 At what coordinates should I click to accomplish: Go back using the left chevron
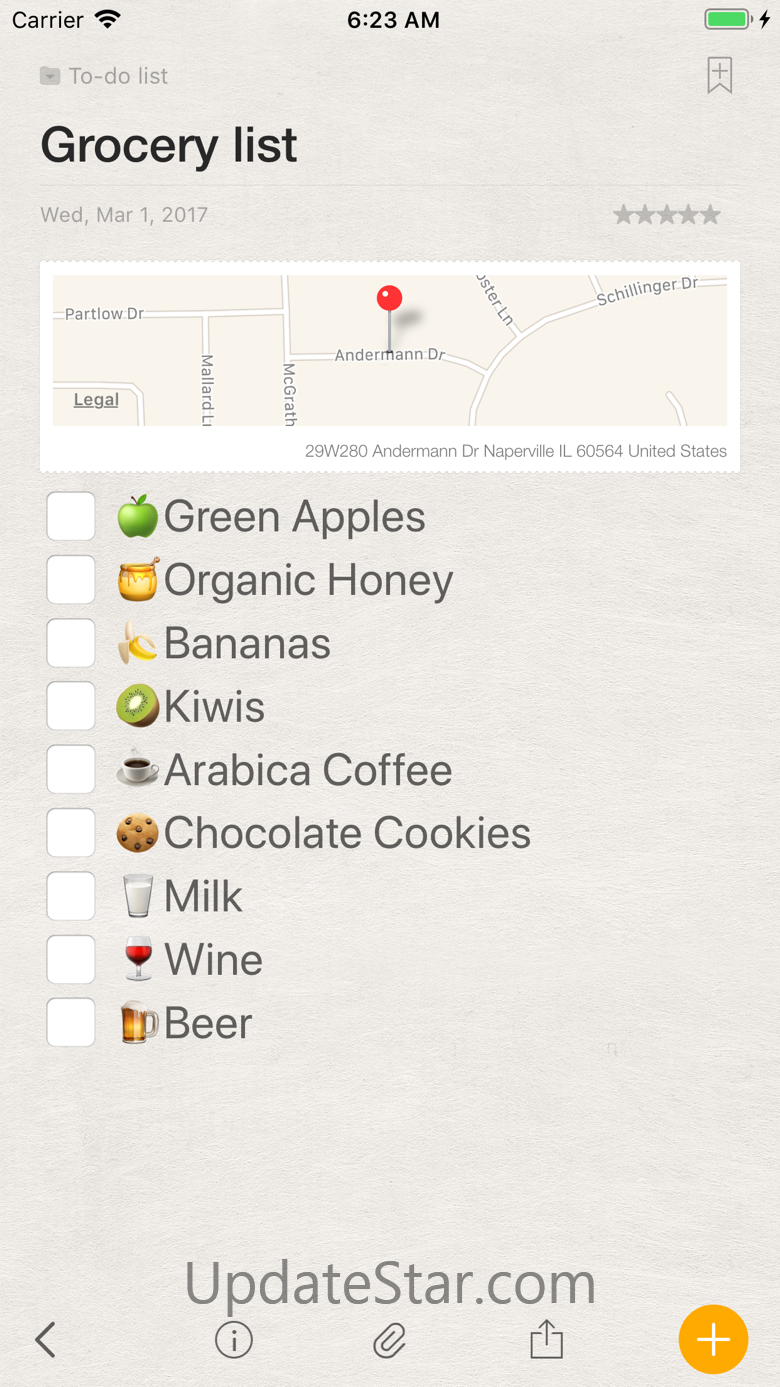(46, 1340)
